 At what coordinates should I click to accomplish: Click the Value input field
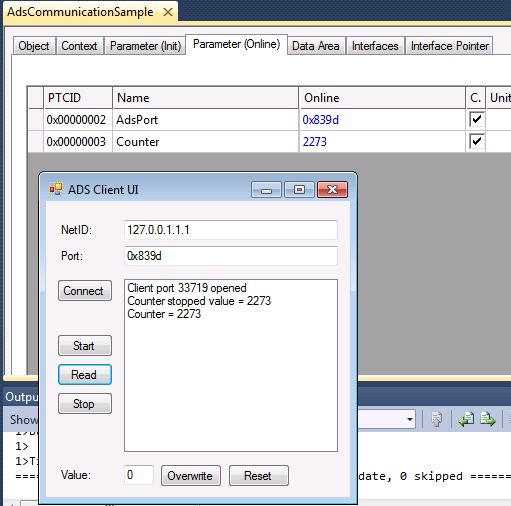coord(139,475)
